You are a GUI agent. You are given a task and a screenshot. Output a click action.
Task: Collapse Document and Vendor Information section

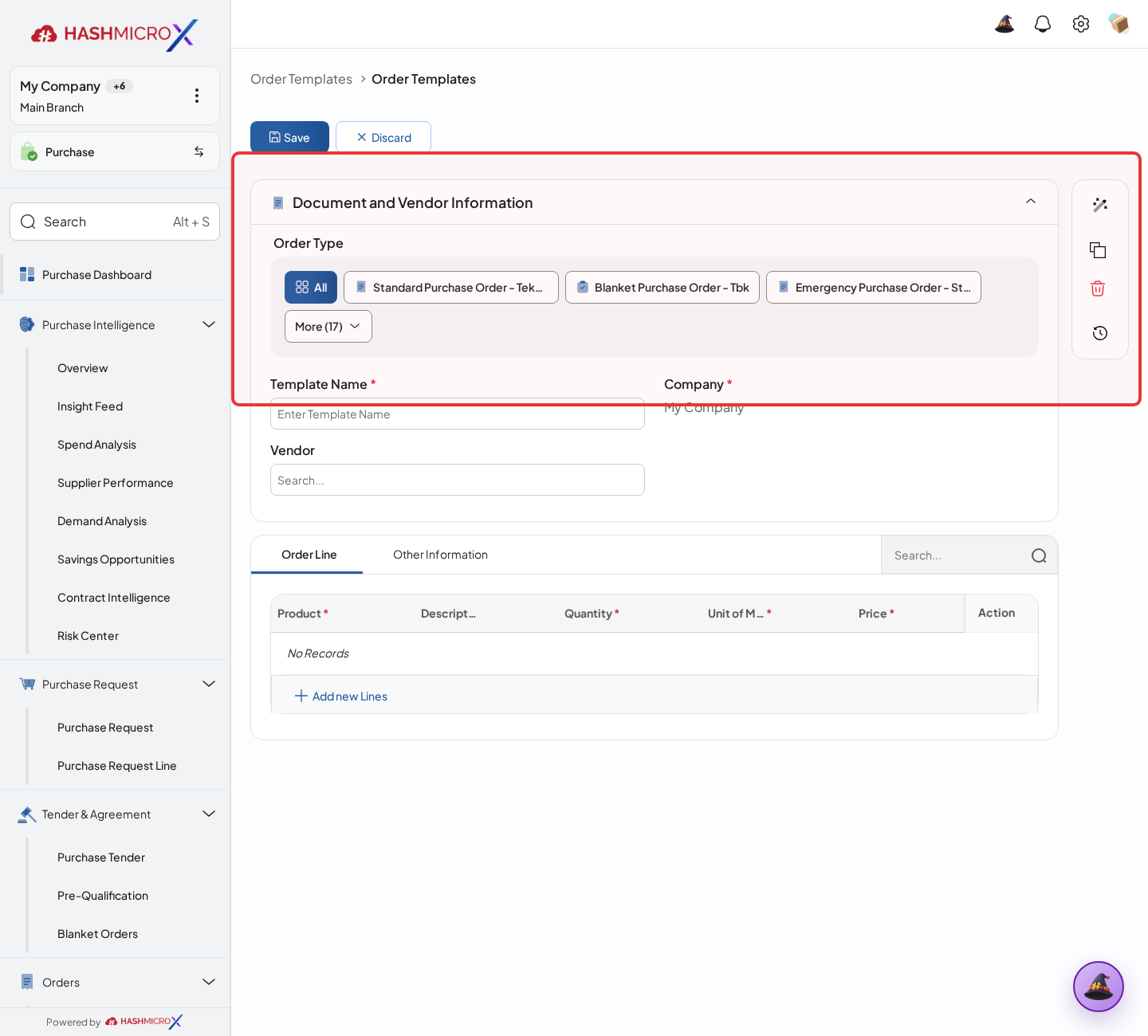[1031, 202]
